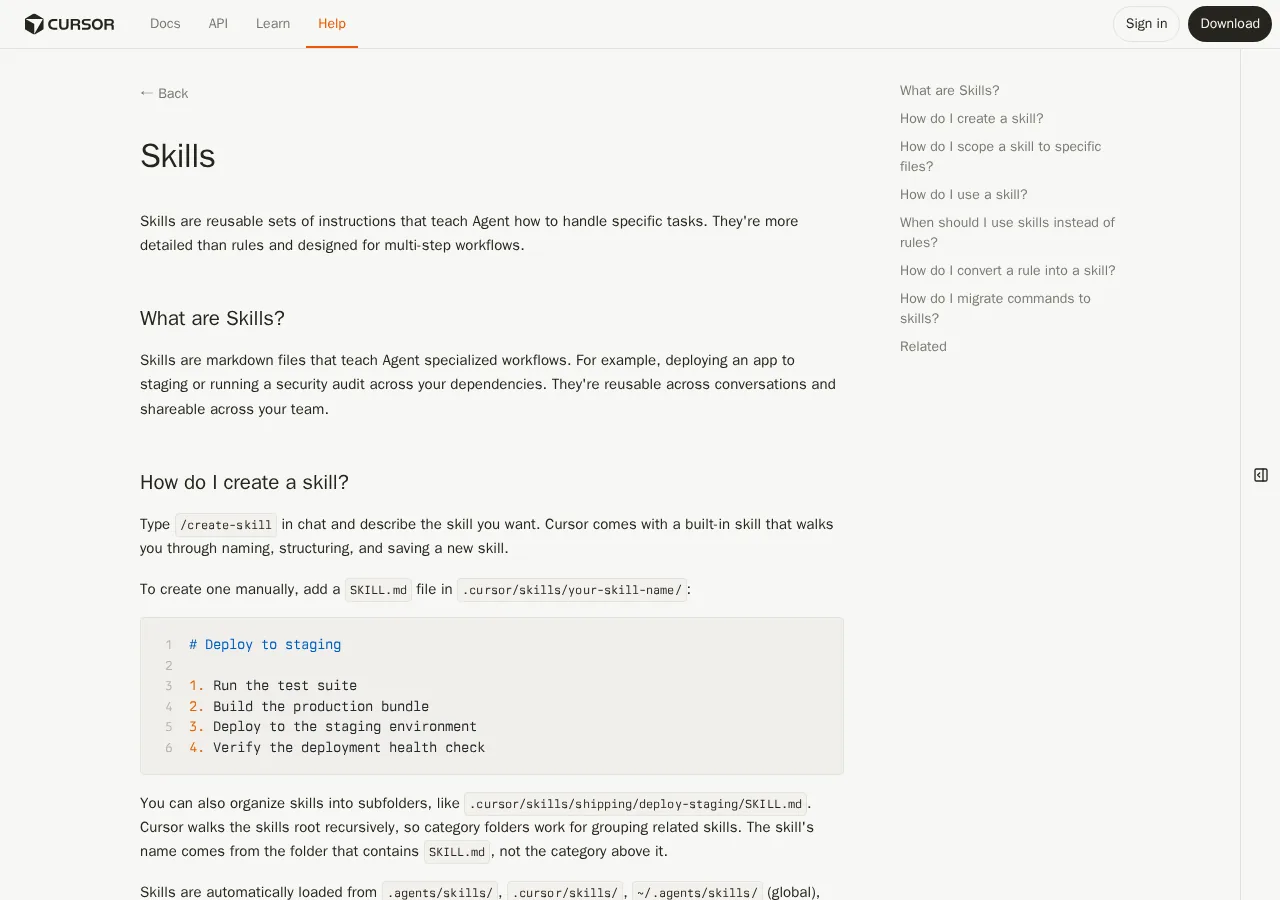The height and width of the screenshot is (900, 1280).
Task: Click the /create-skill inline code snippet
Action: (226, 525)
